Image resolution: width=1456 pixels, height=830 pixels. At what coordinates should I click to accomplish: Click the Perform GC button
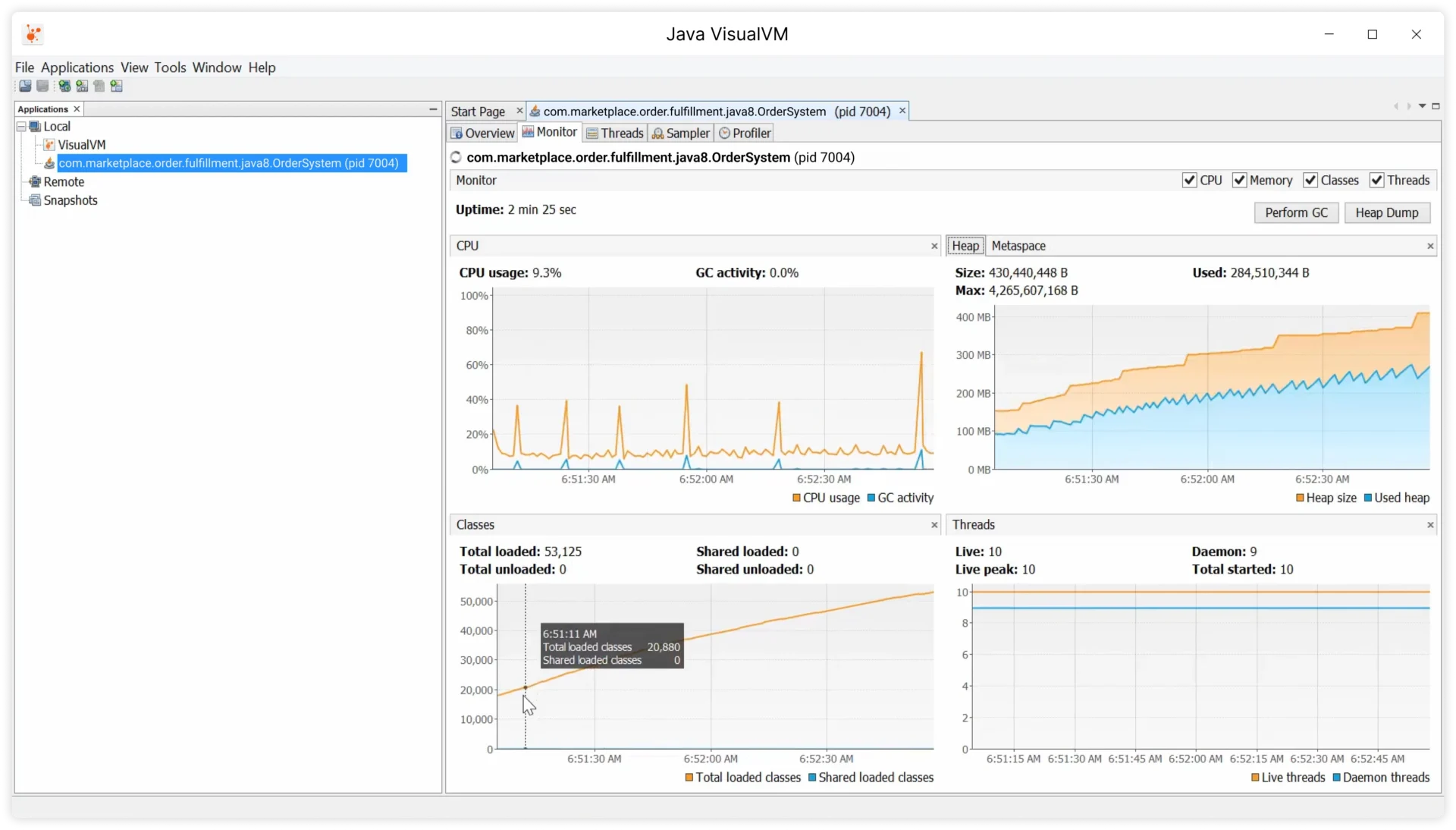[1296, 213]
